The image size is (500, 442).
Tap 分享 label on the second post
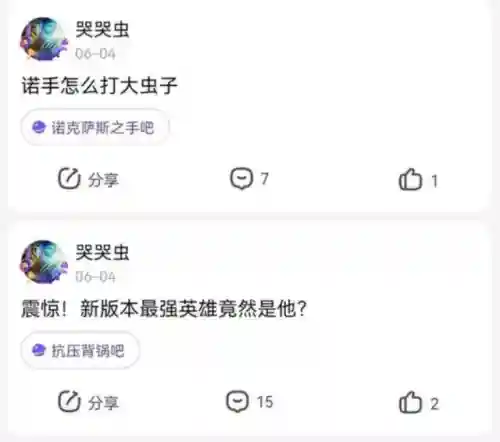click(103, 403)
